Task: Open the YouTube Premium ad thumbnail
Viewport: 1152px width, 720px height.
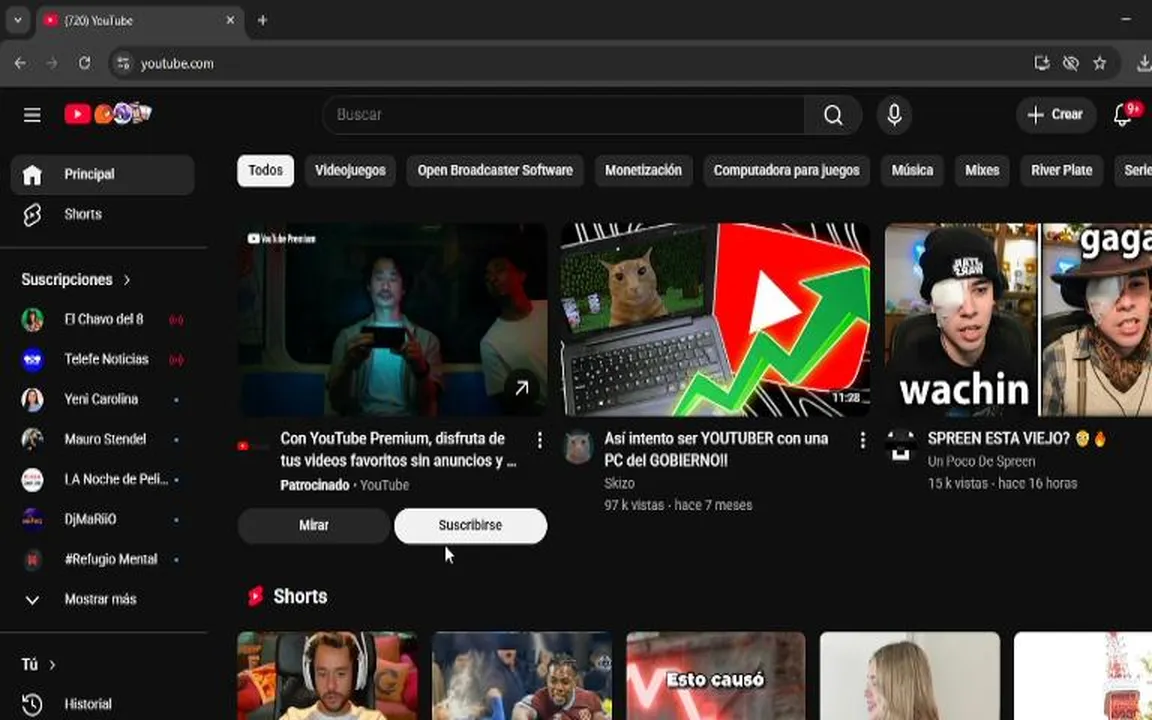Action: pos(392,320)
